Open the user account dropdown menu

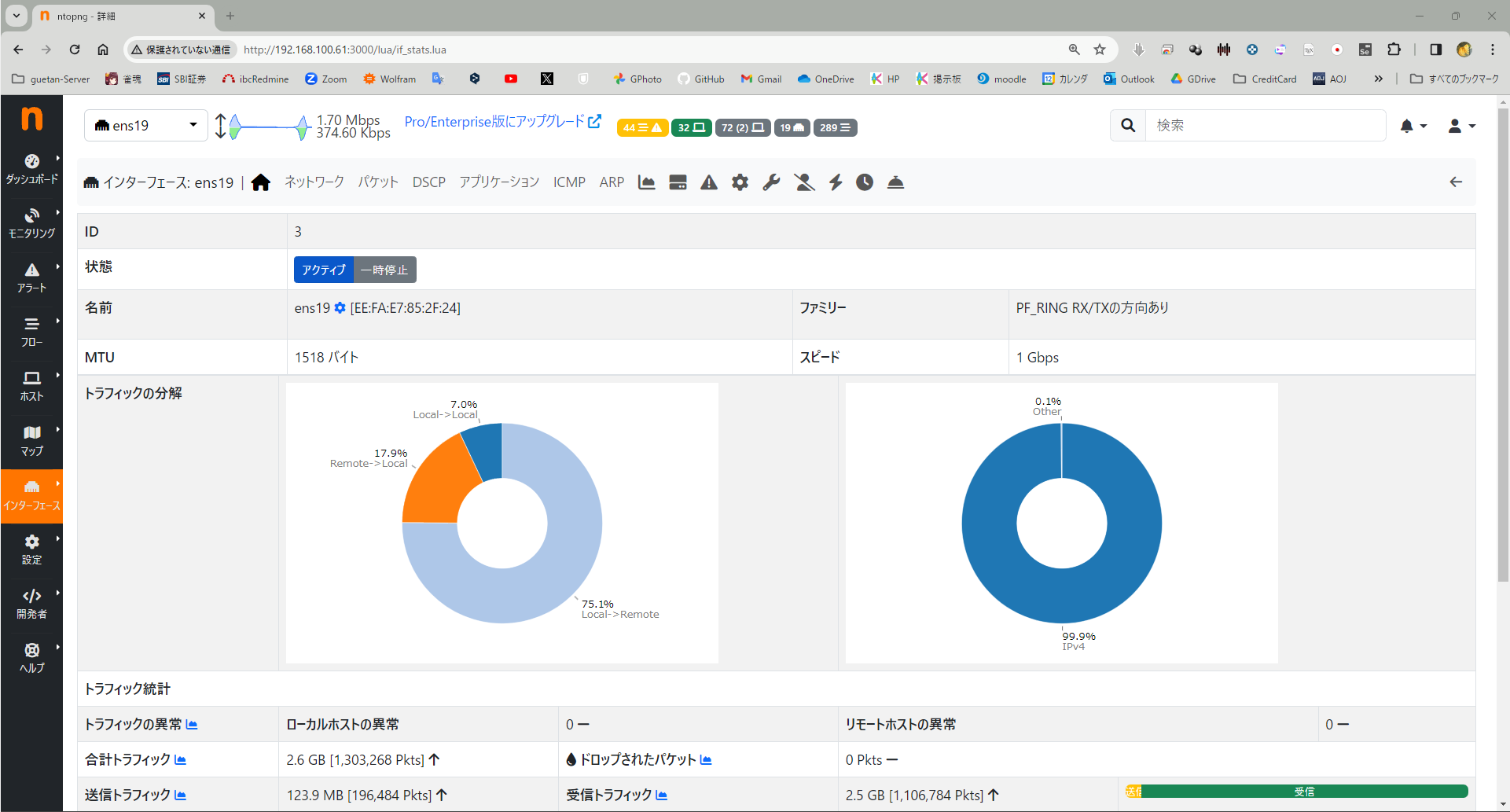point(1461,126)
